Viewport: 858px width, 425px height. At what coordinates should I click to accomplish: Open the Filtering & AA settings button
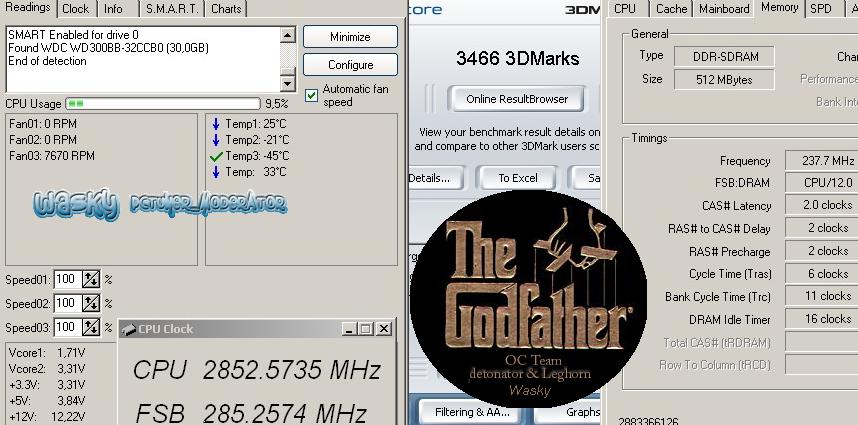(474, 412)
